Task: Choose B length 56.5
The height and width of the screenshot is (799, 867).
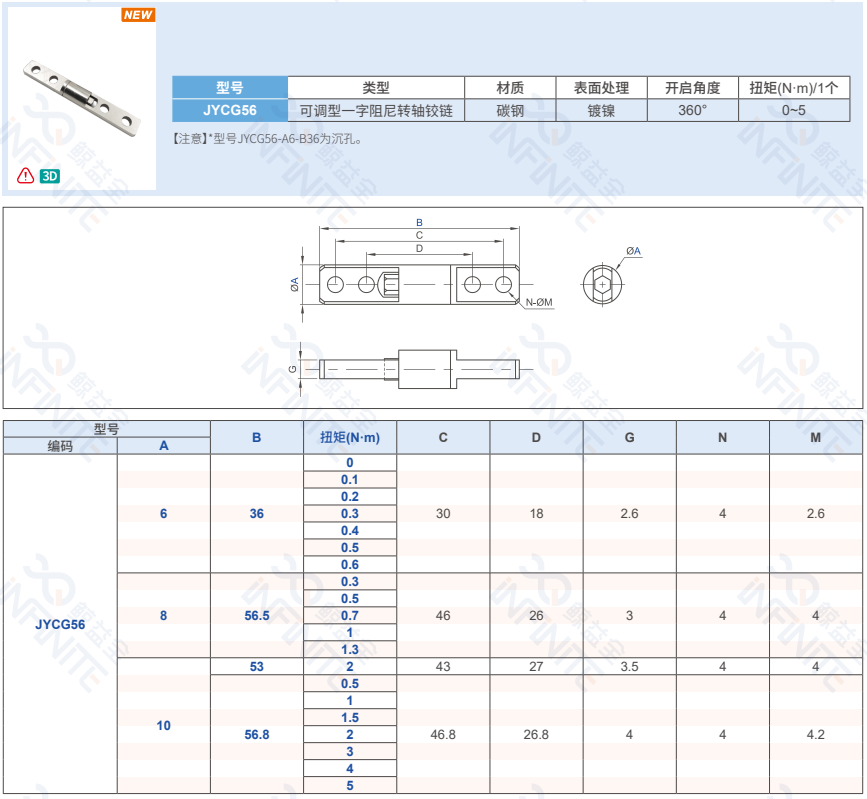Action: click(257, 615)
